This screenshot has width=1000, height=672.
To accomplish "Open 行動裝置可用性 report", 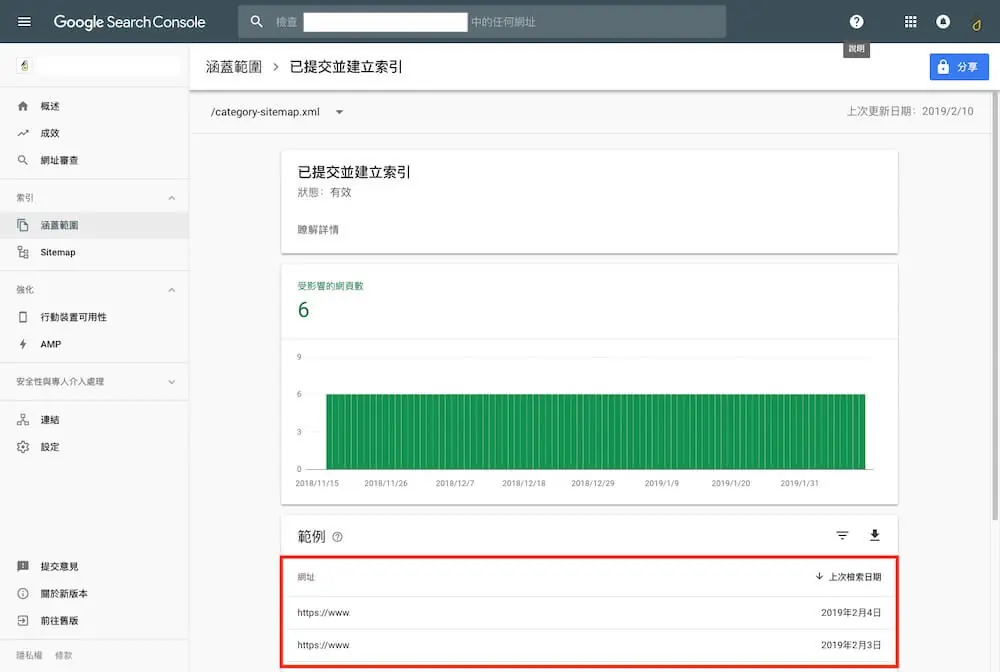I will click(94, 317).
